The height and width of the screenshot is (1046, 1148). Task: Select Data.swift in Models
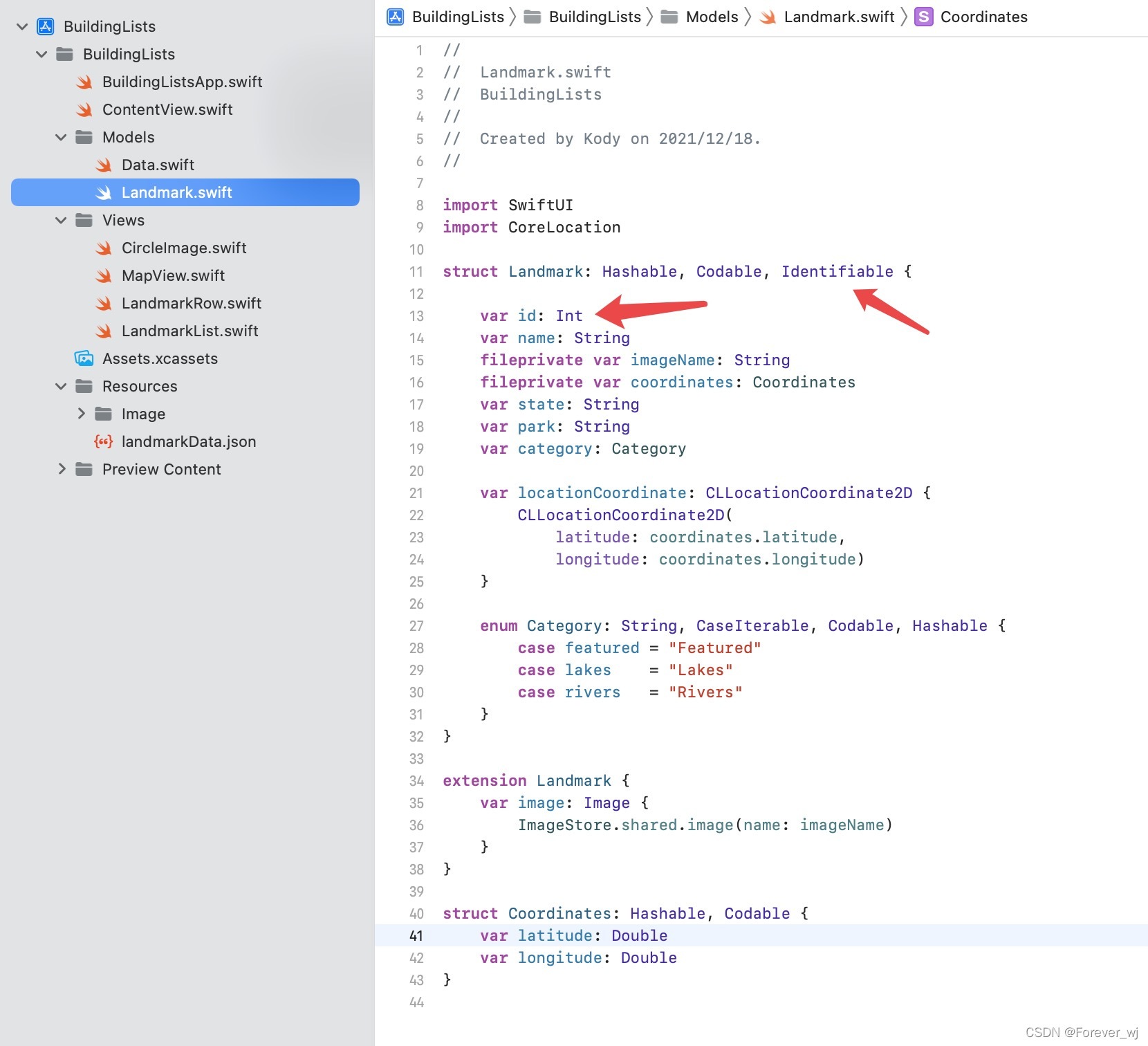[x=158, y=165]
